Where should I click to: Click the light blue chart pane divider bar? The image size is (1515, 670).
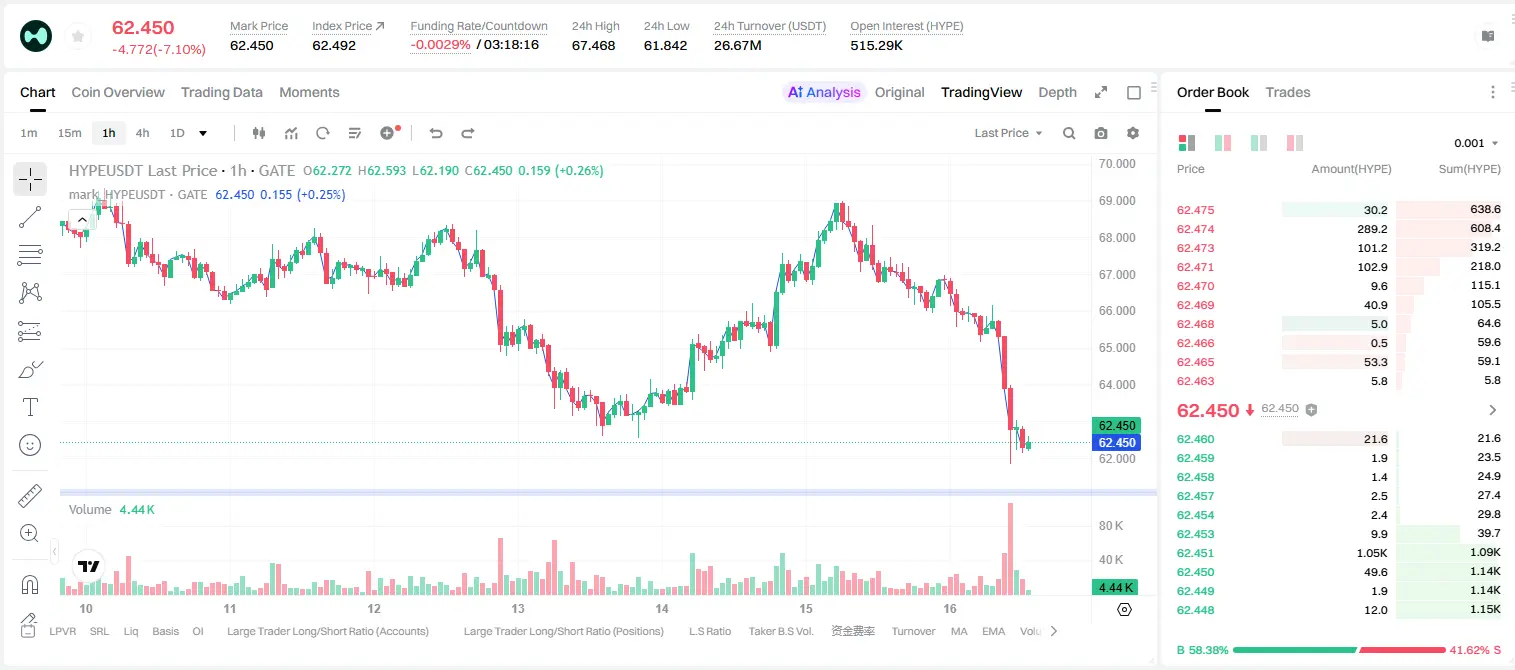pyautogui.click(x=608, y=492)
